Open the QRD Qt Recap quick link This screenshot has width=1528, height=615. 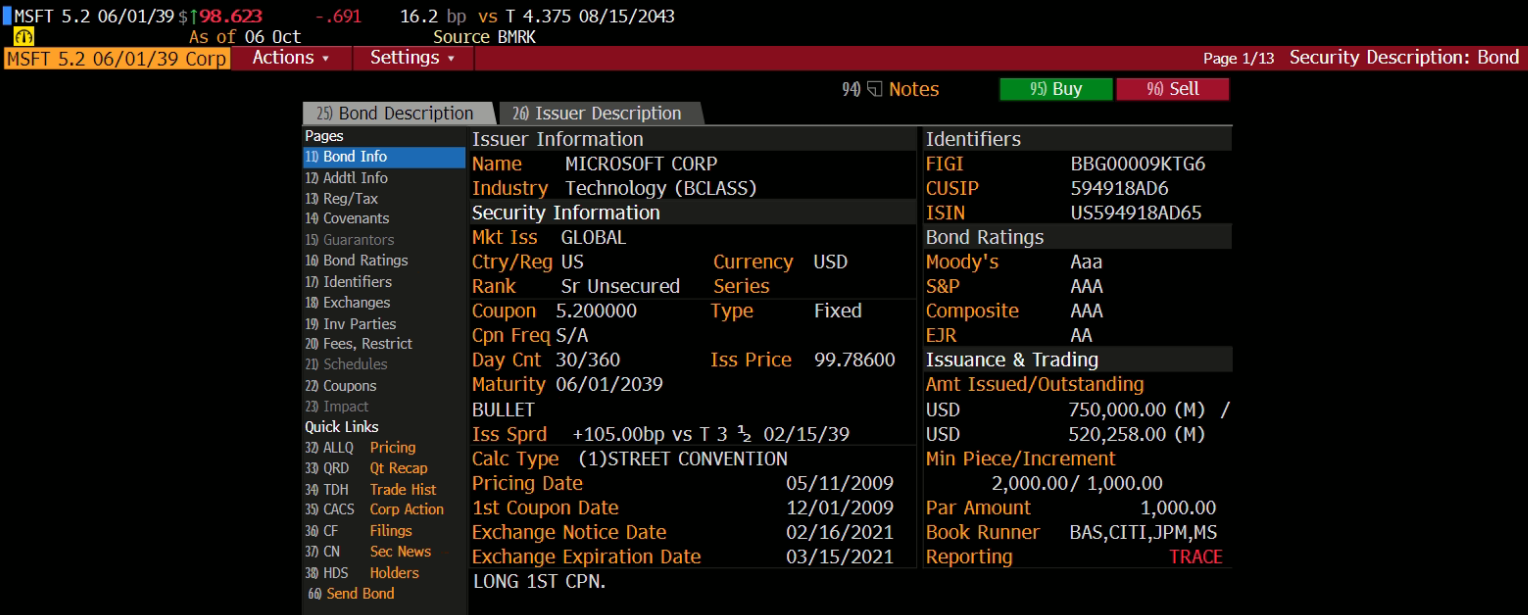point(366,468)
